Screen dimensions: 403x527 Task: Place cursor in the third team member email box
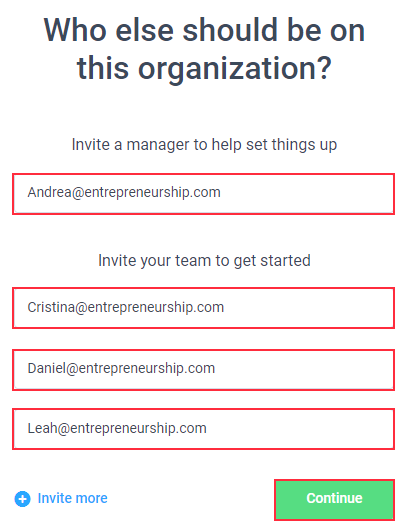(203, 429)
